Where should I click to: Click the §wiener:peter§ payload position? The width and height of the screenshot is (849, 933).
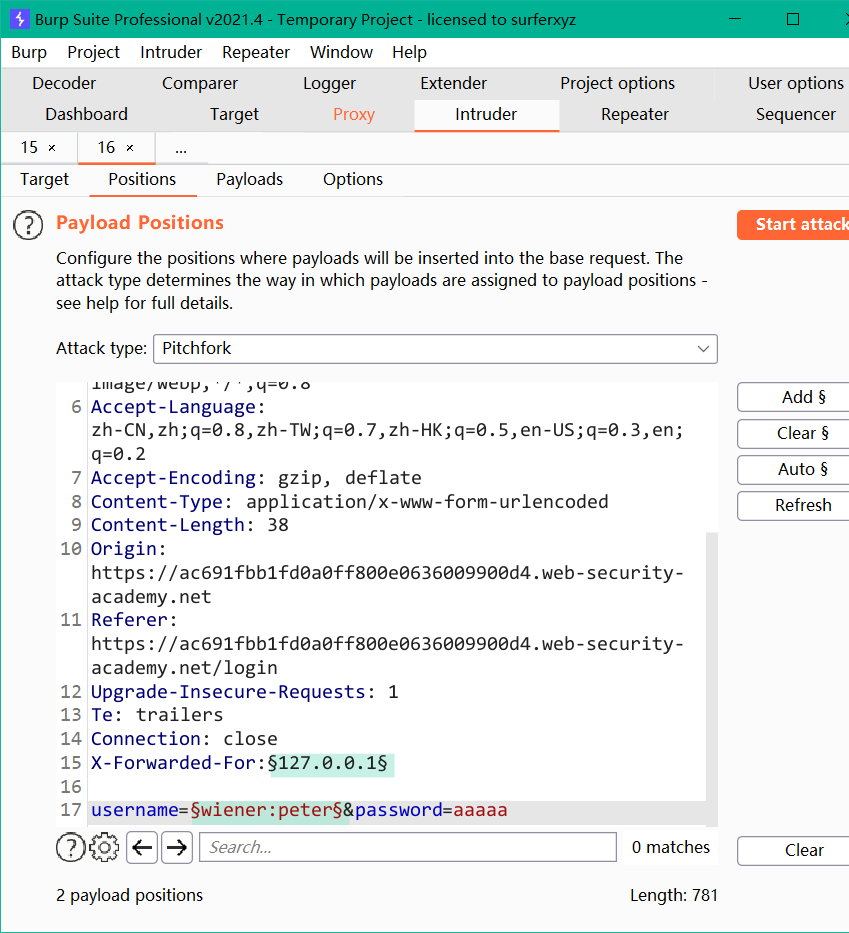(x=267, y=810)
